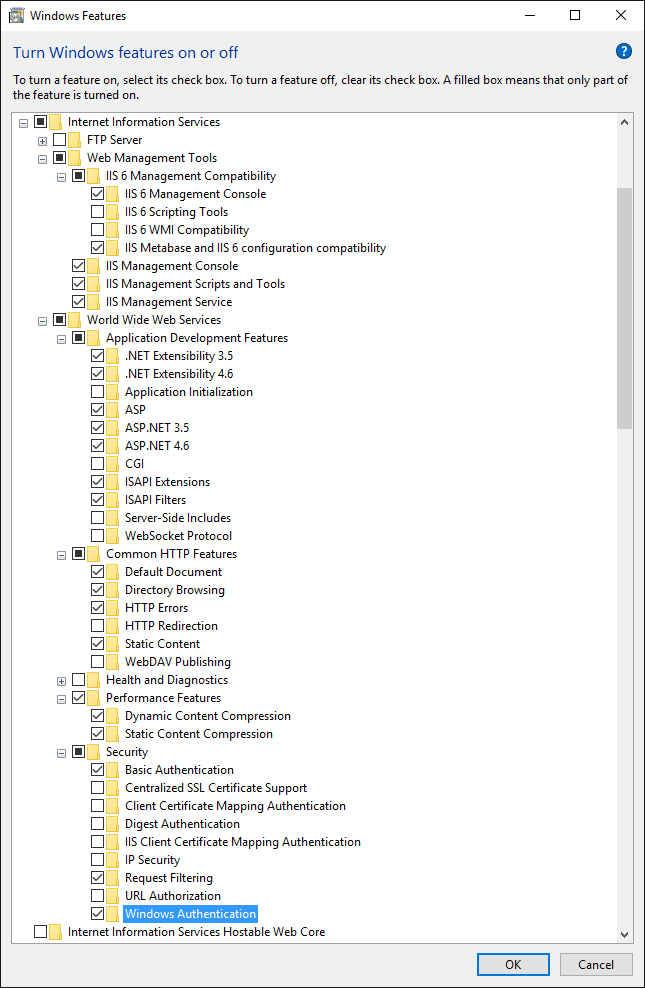Click the CGI folder icon
Viewport: 645px width, 988px height.
pos(112,464)
